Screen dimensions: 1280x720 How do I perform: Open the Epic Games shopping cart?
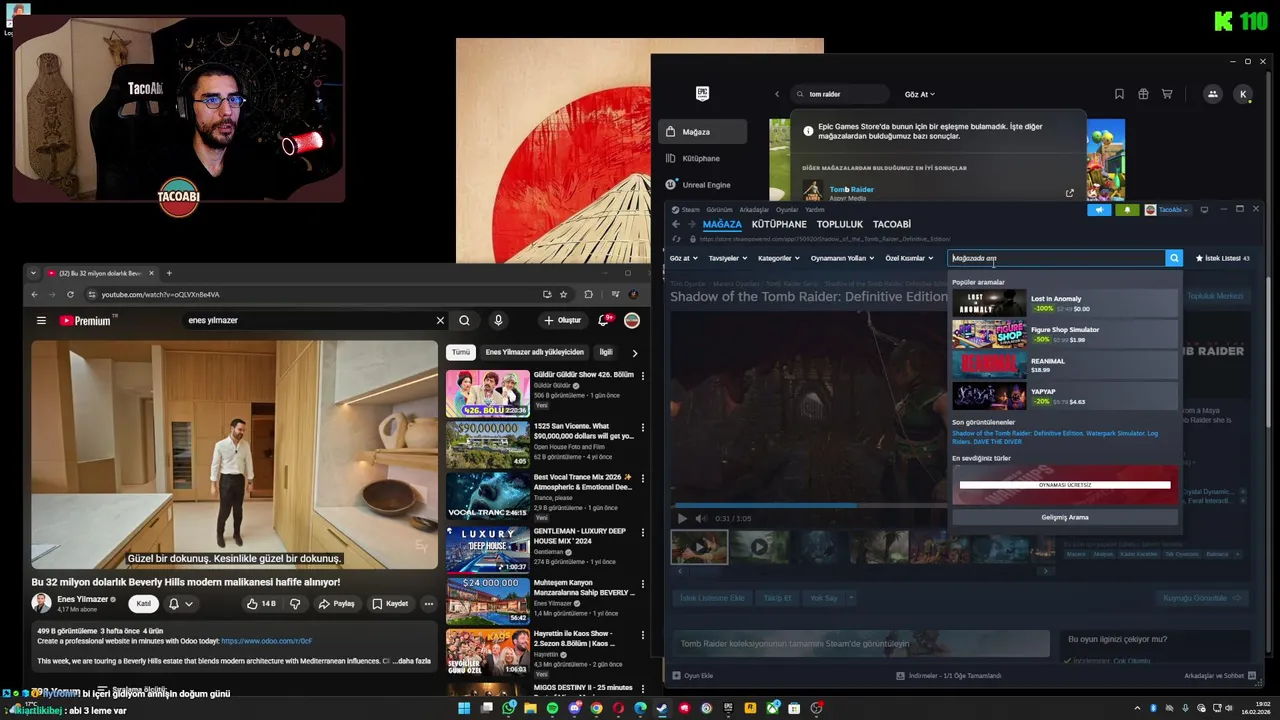[1167, 94]
